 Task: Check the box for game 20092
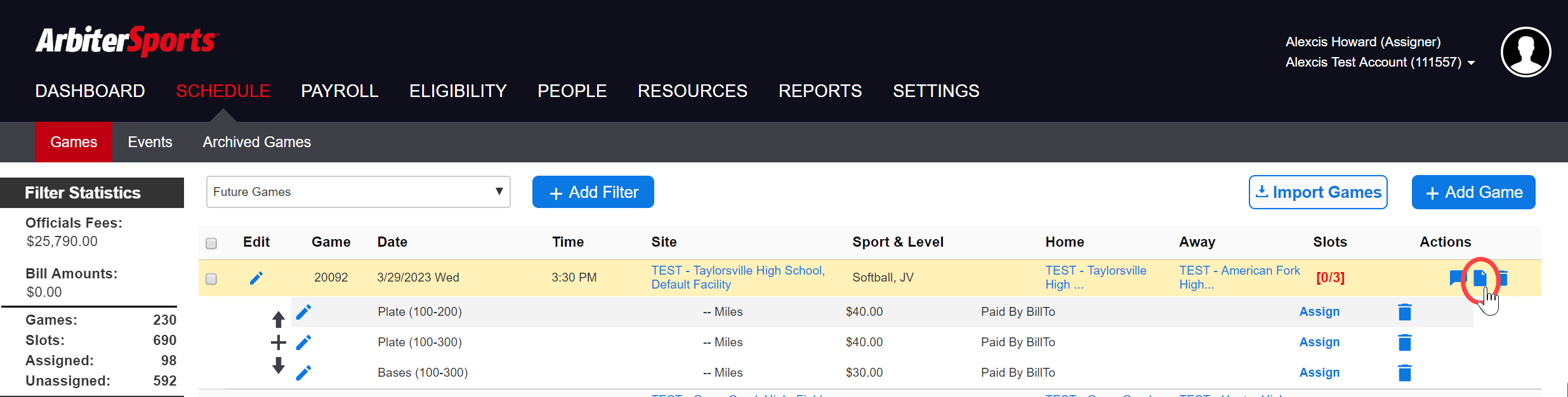point(211,278)
